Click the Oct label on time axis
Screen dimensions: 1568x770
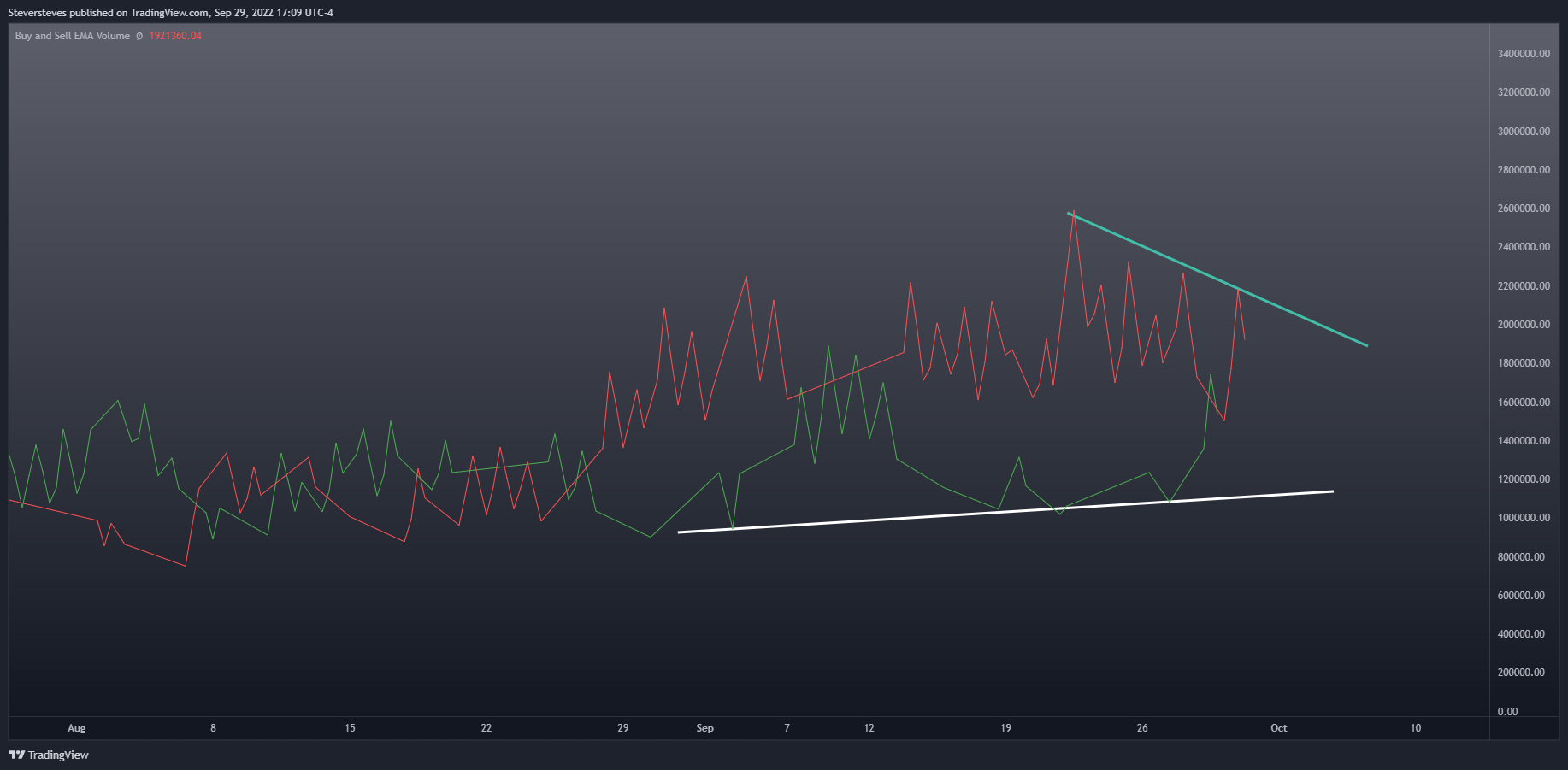pyautogui.click(x=1279, y=728)
